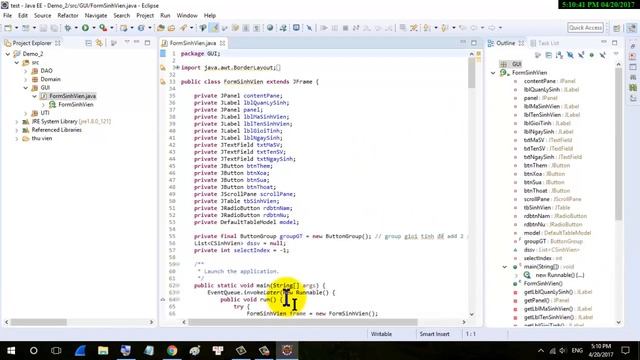
Task: Run the program with green play icon
Action: (85, 28)
